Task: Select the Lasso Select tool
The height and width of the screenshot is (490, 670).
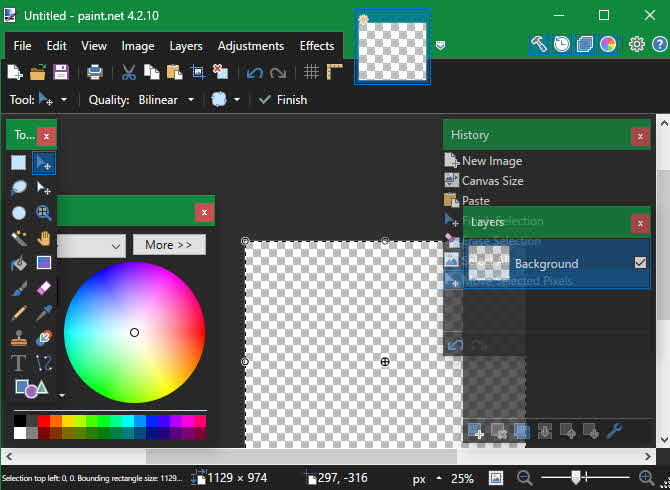Action: coord(18,188)
